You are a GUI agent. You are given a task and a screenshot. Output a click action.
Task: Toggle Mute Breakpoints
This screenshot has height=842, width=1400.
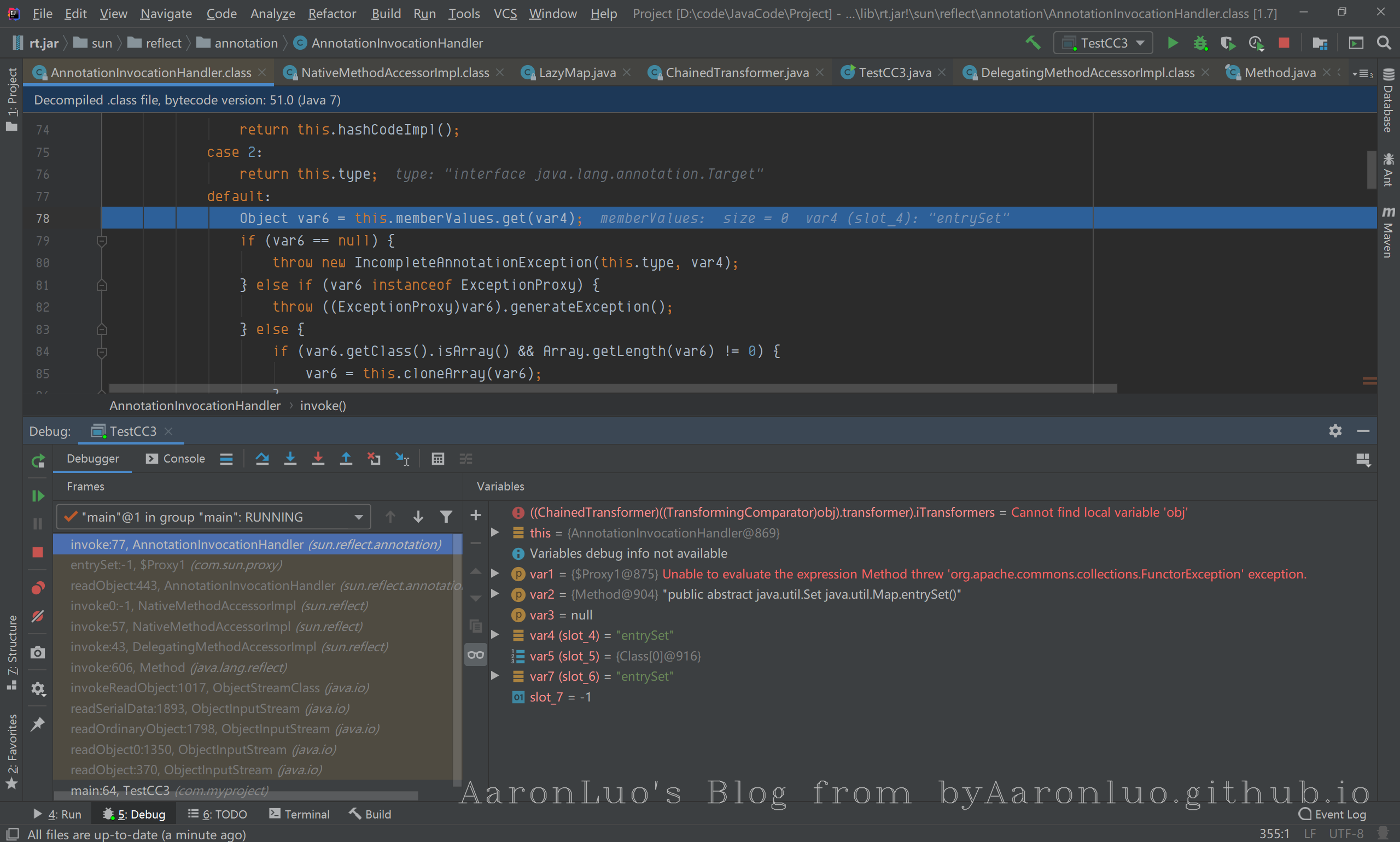tap(38, 616)
